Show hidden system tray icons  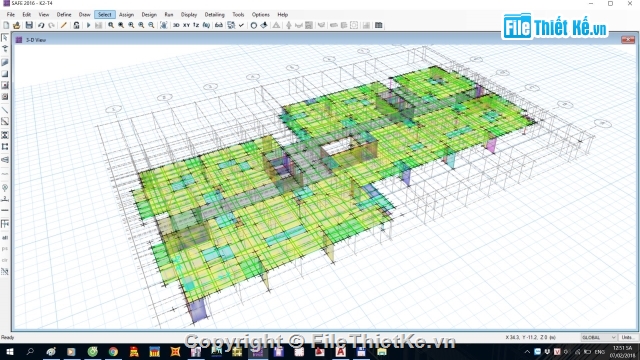pyautogui.click(x=527, y=352)
